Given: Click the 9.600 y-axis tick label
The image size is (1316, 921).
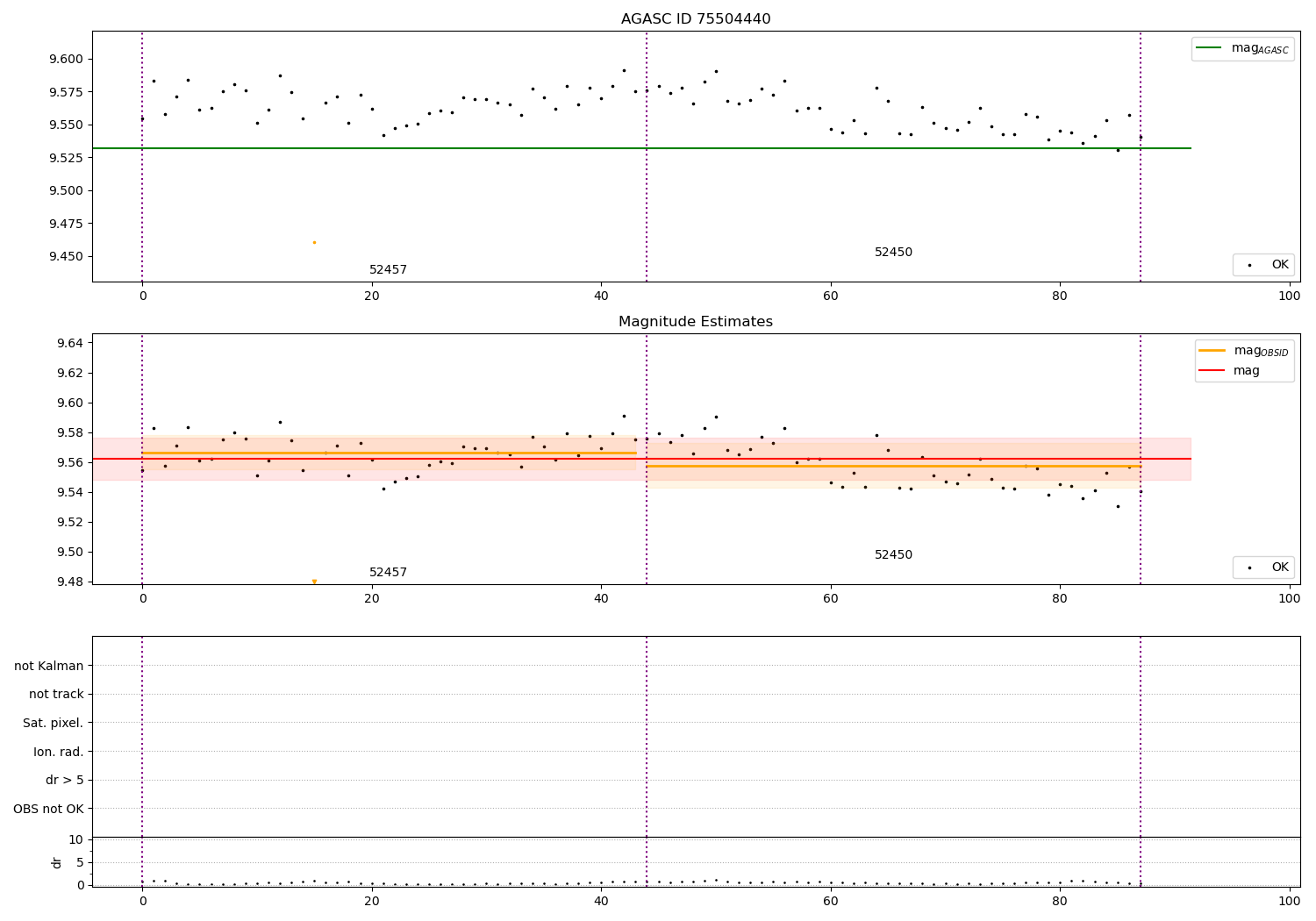Looking at the screenshot, I should point(67,60).
